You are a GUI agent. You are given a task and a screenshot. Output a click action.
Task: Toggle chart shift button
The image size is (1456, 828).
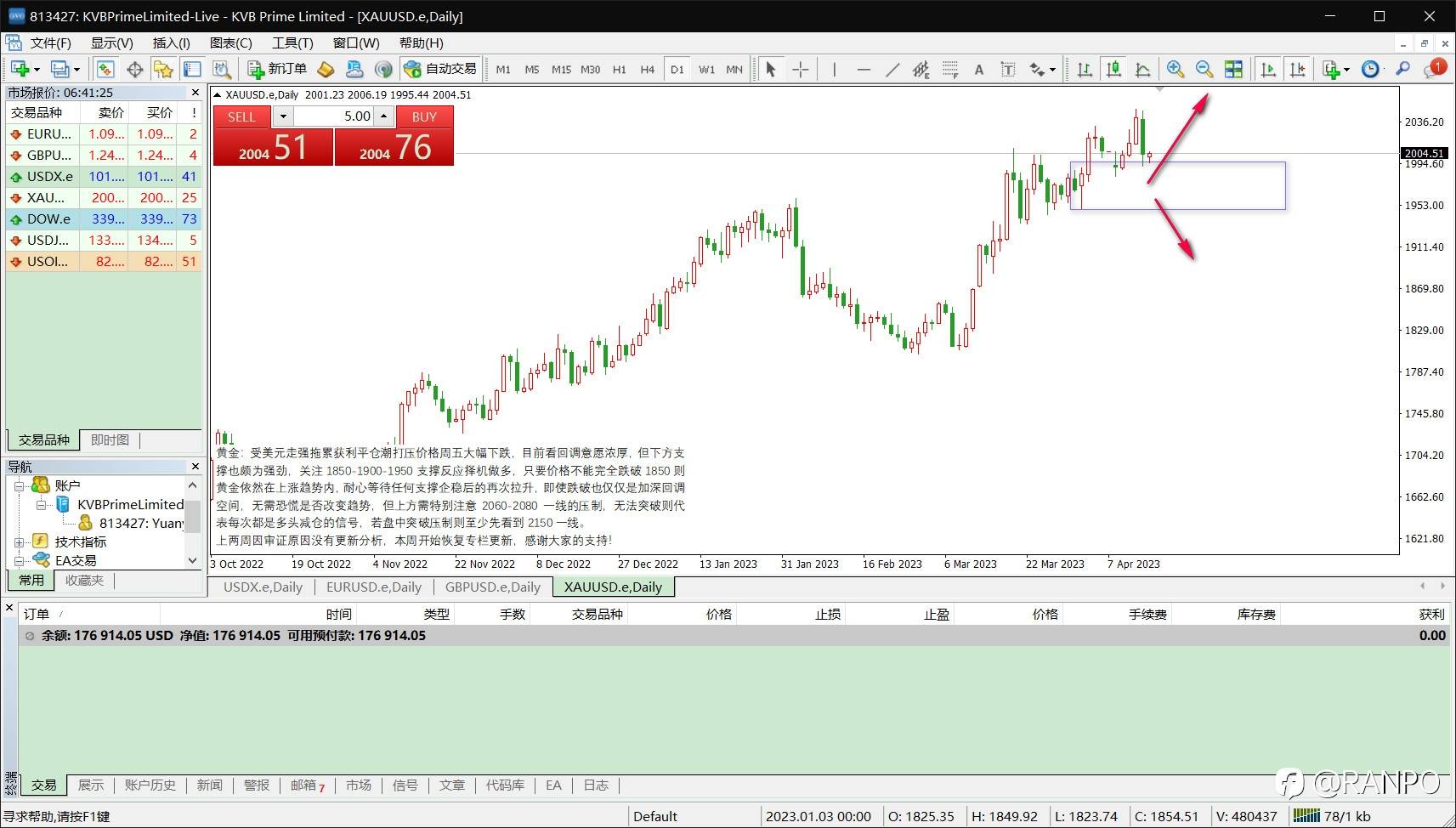click(x=1297, y=69)
